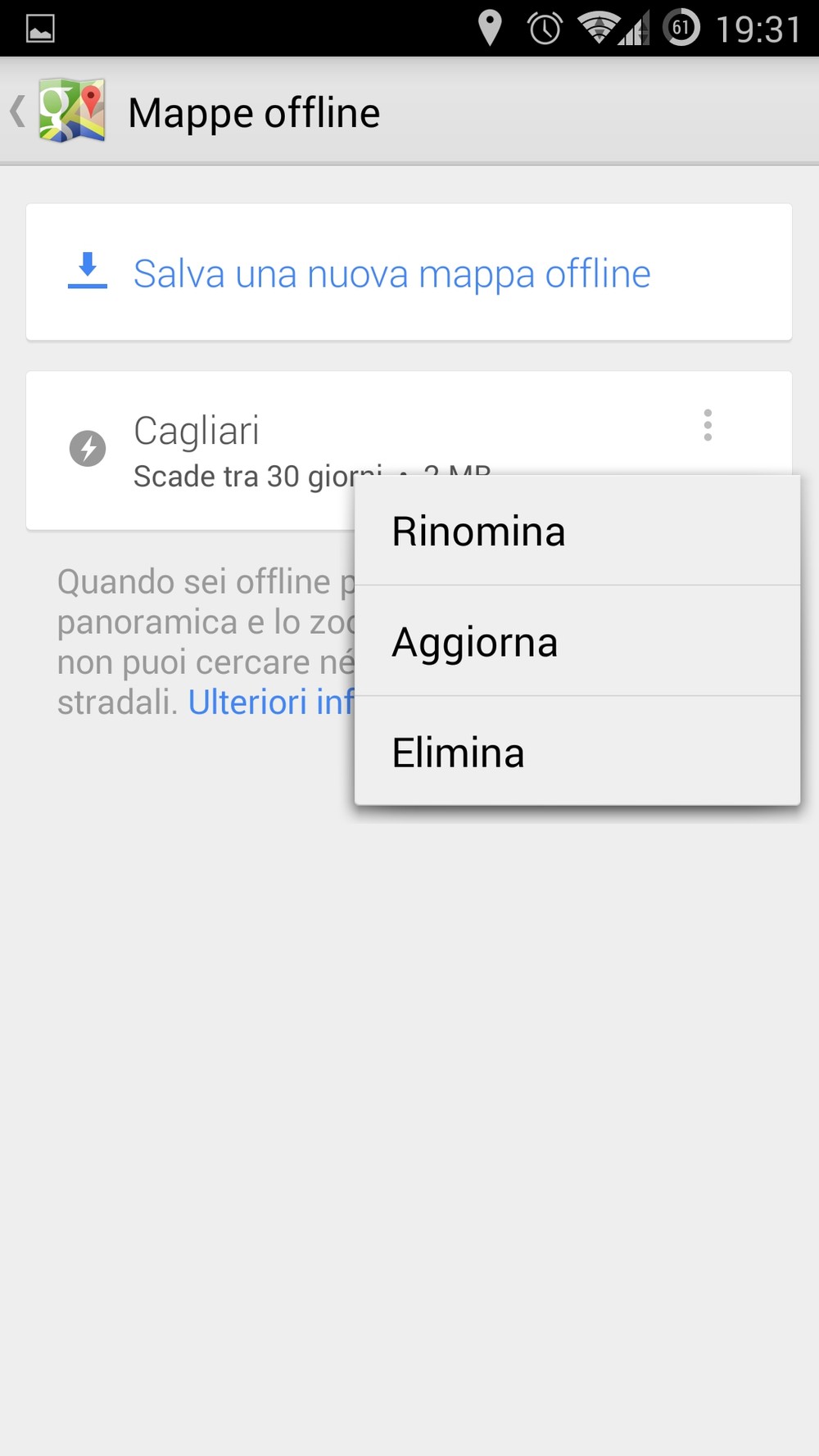Tap the back arrow chevron
The width and height of the screenshot is (819, 1456).
[x=16, y=111]
